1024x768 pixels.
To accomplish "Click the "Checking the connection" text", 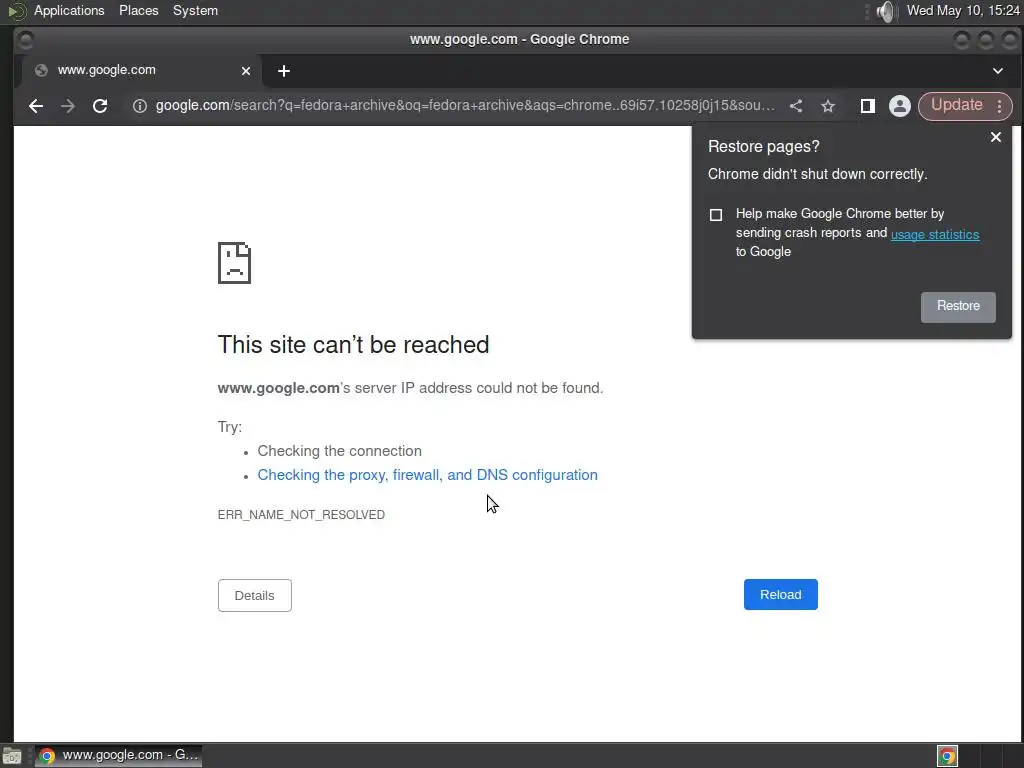I will click(x=340, y=451).
